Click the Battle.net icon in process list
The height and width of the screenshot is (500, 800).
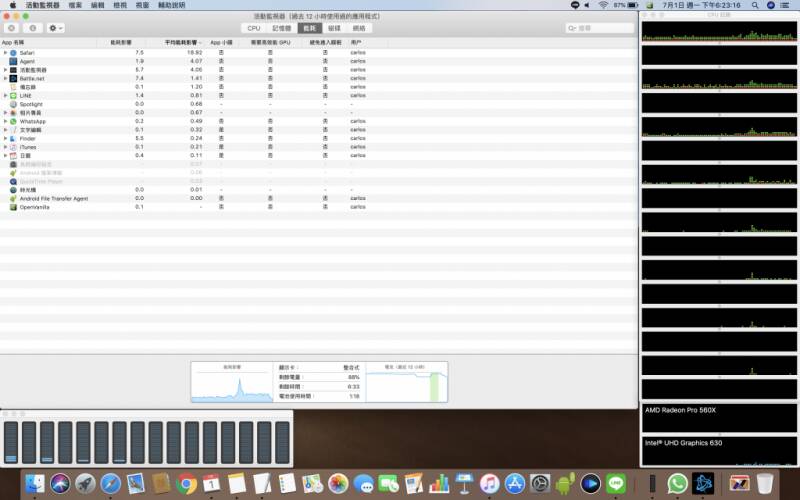tap(13, 78)
